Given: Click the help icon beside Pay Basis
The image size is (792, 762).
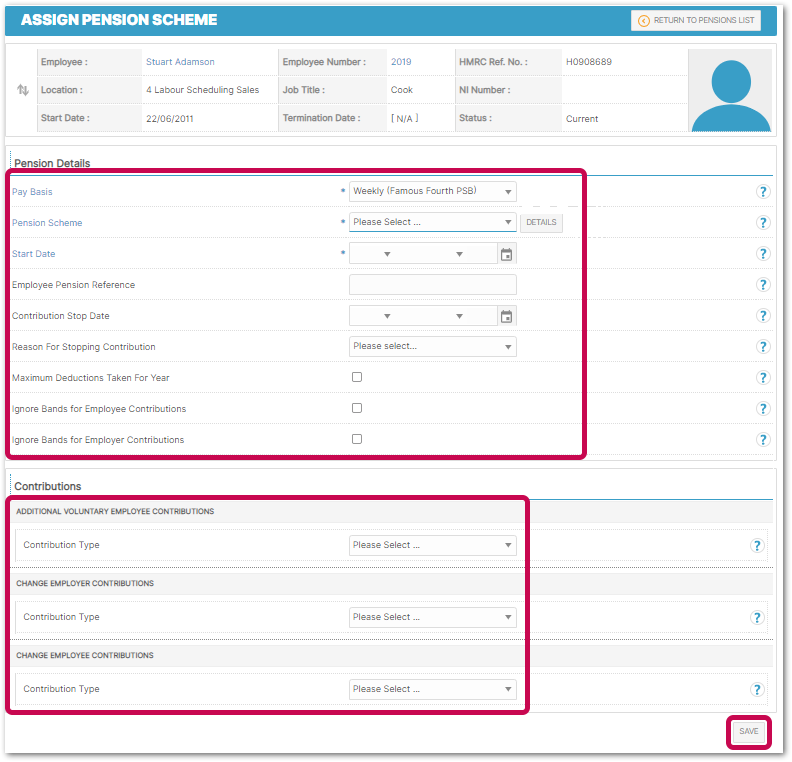Looking at the screenshot, I should pos(763,192).
